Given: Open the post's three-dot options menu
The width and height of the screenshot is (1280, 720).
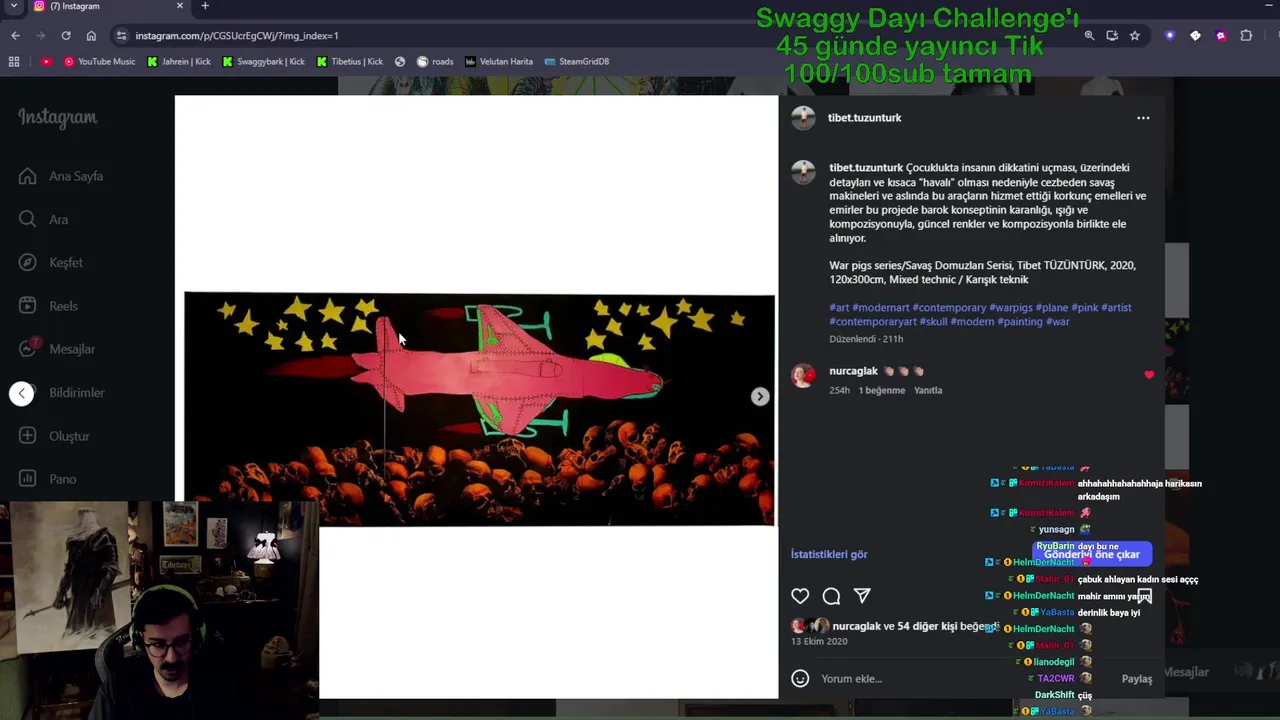Looking at the screenshot, I should (x=1143, y=118).
